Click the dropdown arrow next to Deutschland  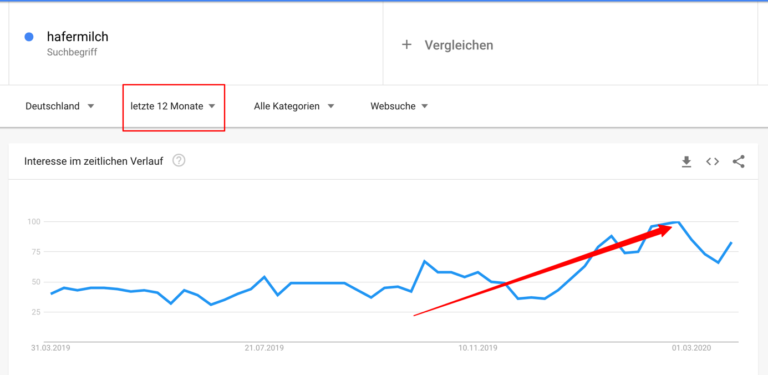click(91, 106)
